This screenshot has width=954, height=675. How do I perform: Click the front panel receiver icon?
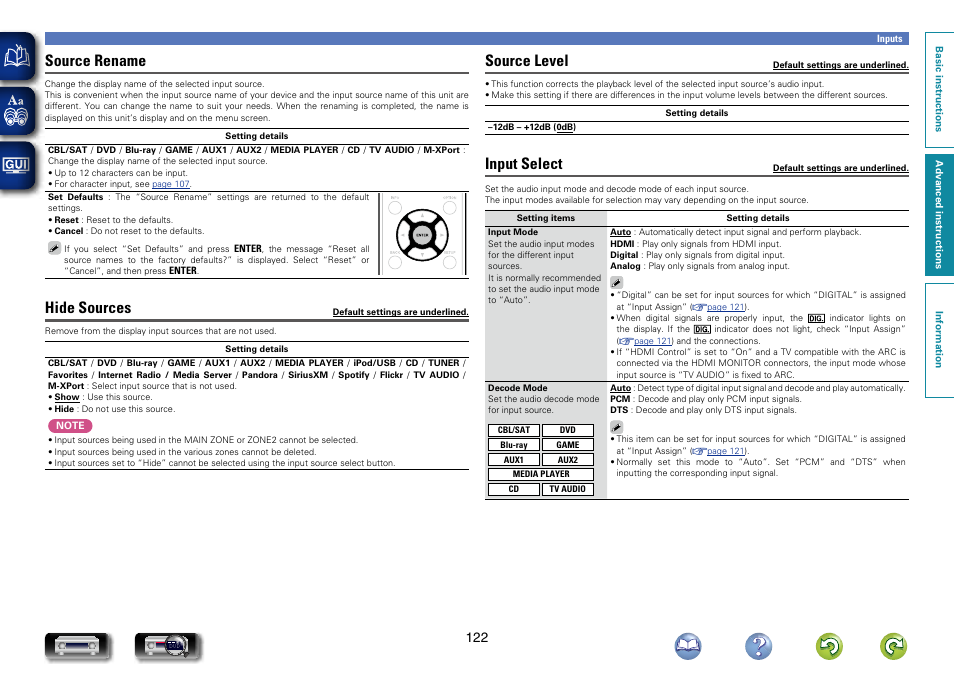tap(77, 646)
